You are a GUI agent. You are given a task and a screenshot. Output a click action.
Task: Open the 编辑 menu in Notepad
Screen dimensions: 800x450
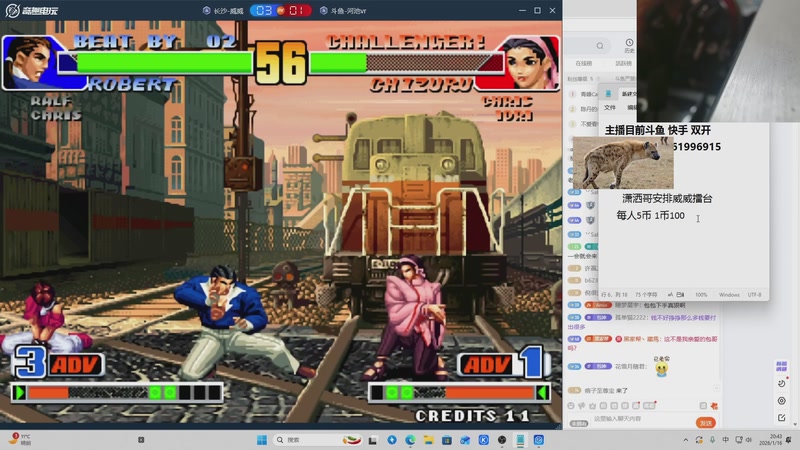point(632,108)
